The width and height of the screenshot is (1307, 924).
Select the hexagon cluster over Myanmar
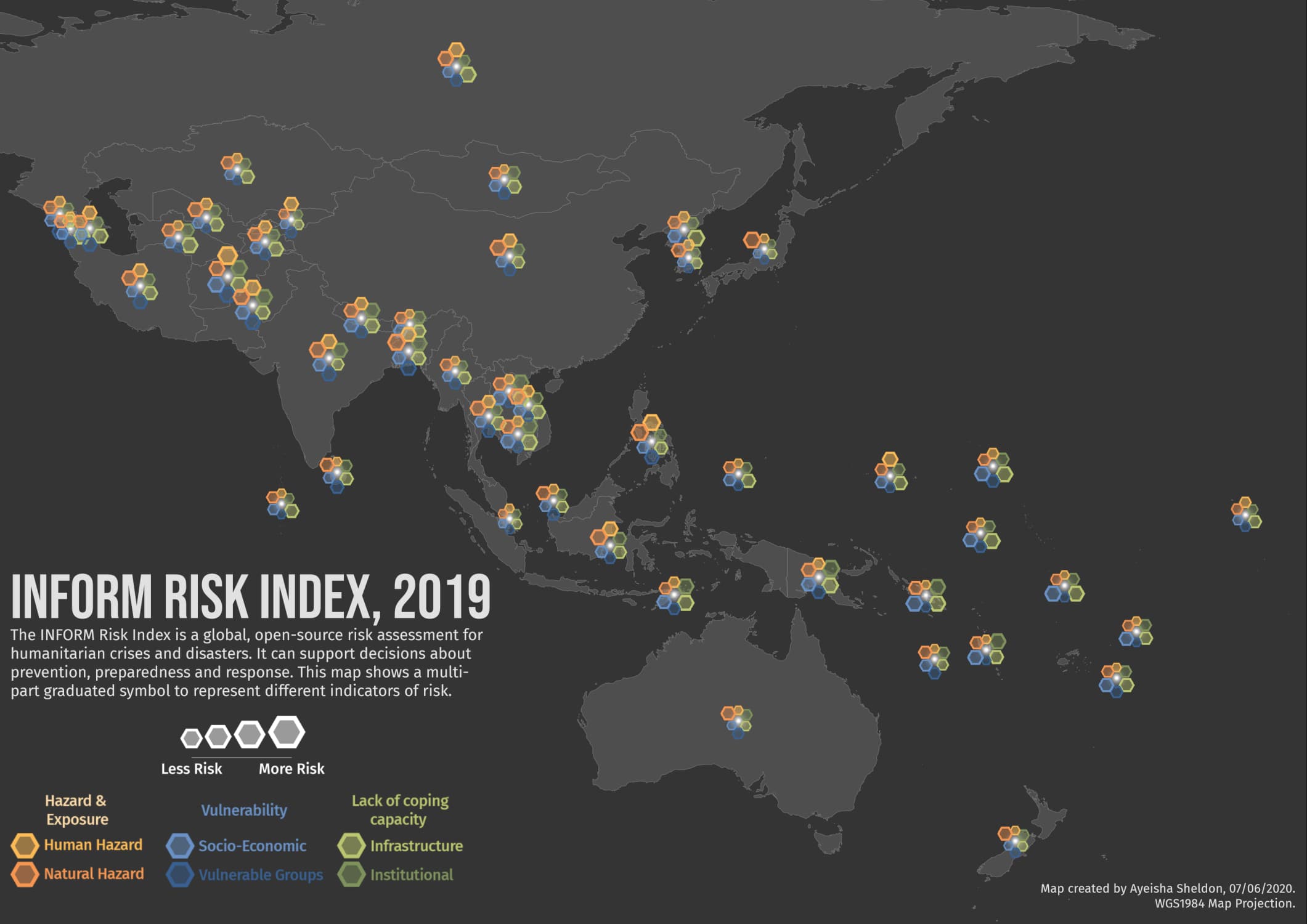pos(455,372)
